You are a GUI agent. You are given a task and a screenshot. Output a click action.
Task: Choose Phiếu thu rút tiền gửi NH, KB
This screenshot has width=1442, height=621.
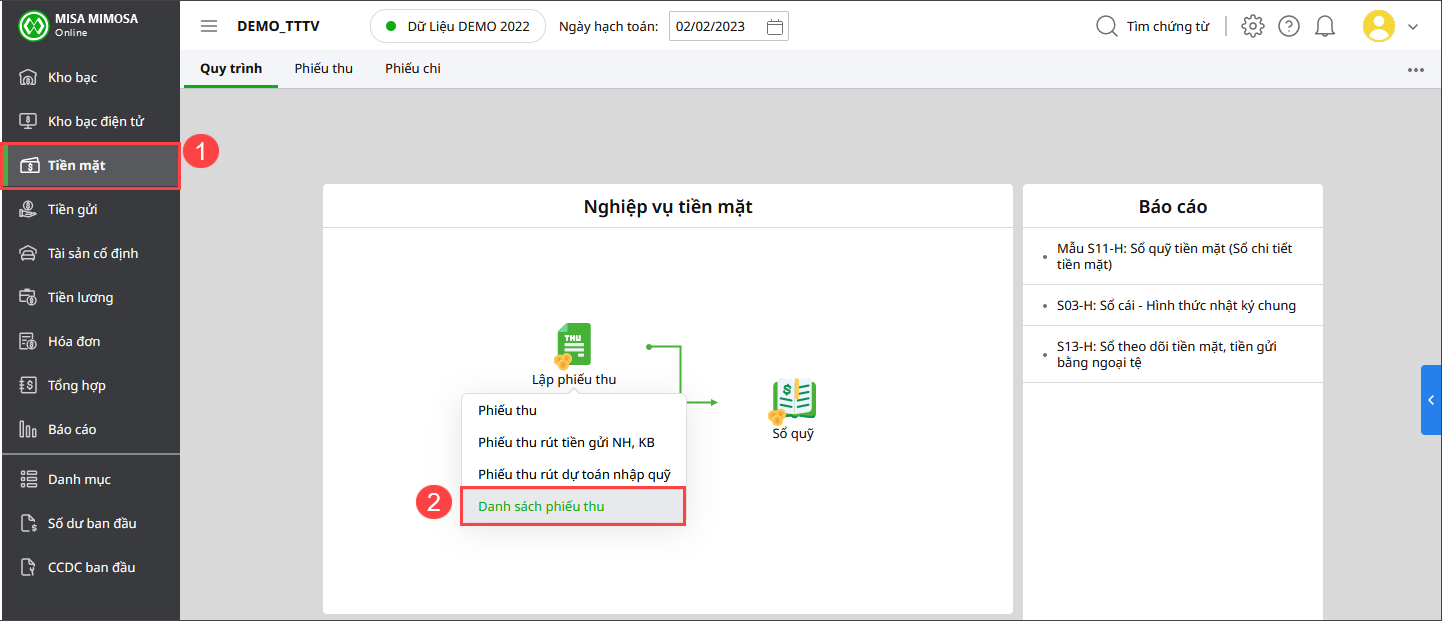tap(574, 442)
